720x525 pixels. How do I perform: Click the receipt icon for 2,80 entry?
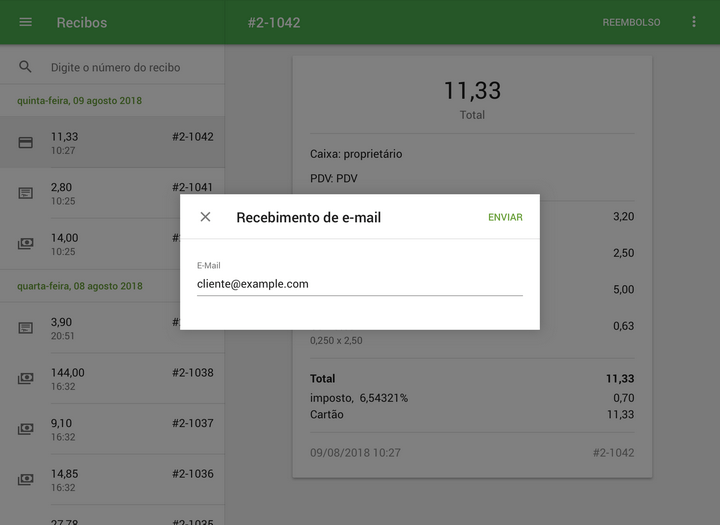(x=25, y=193)
